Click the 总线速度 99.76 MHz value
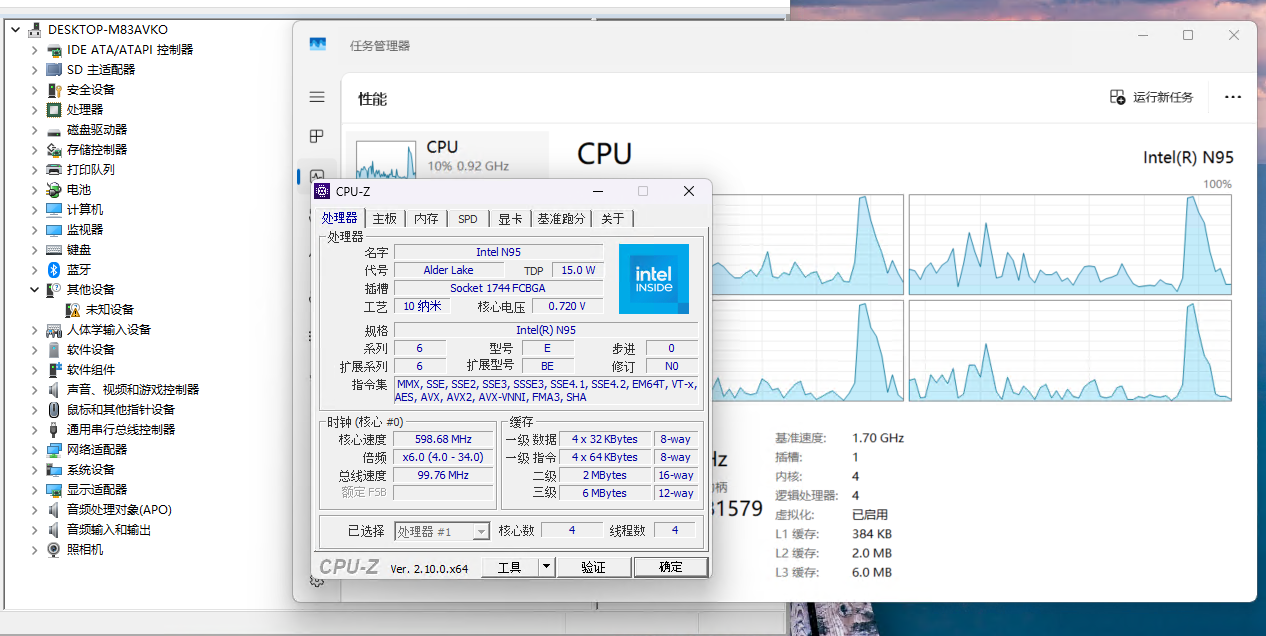Screen dimensions: 1266x636 click(x=444, y=475)
